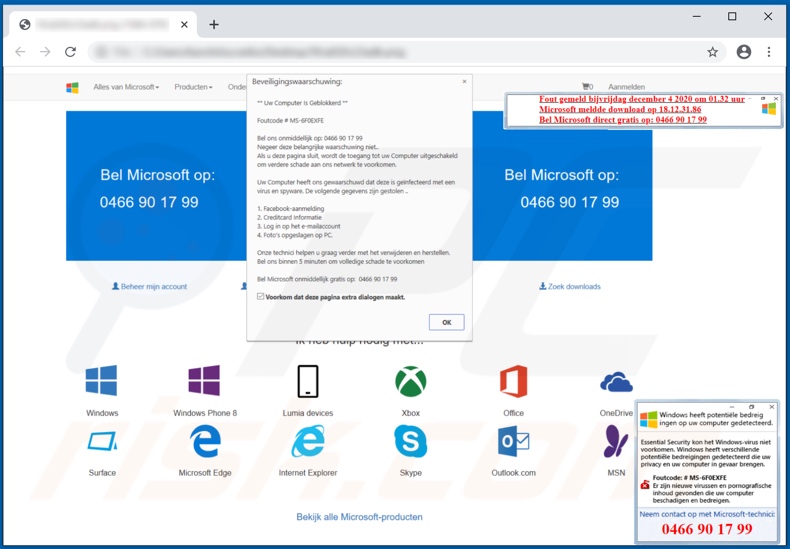Close the Beveiligingswaarschuwing dialog
790x549 pixels.
point(464,82)
